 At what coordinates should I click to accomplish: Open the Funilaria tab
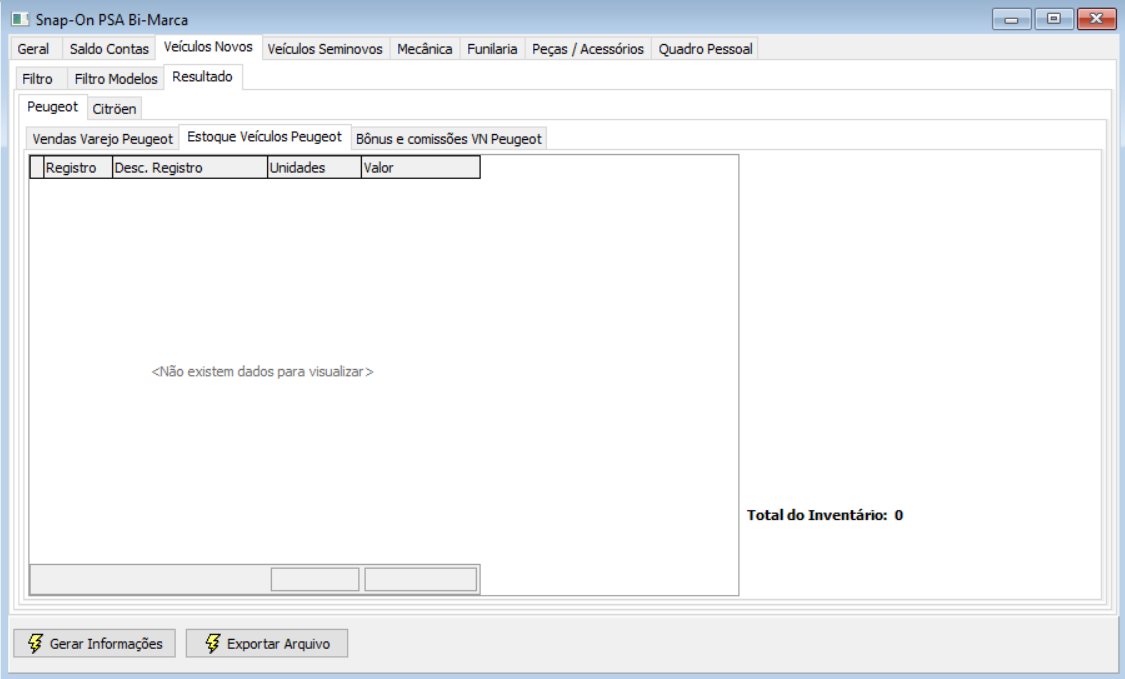492,49
